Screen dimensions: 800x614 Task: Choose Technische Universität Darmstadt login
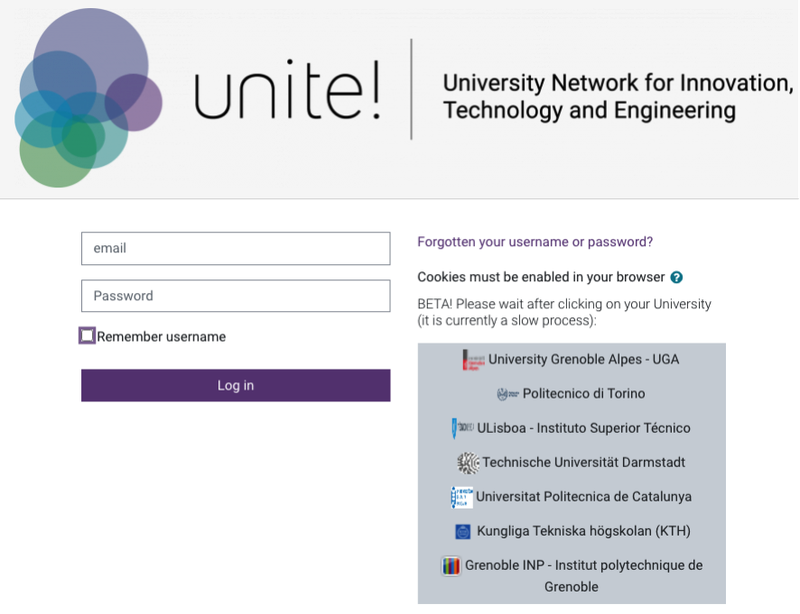click(x=584, y=462)
